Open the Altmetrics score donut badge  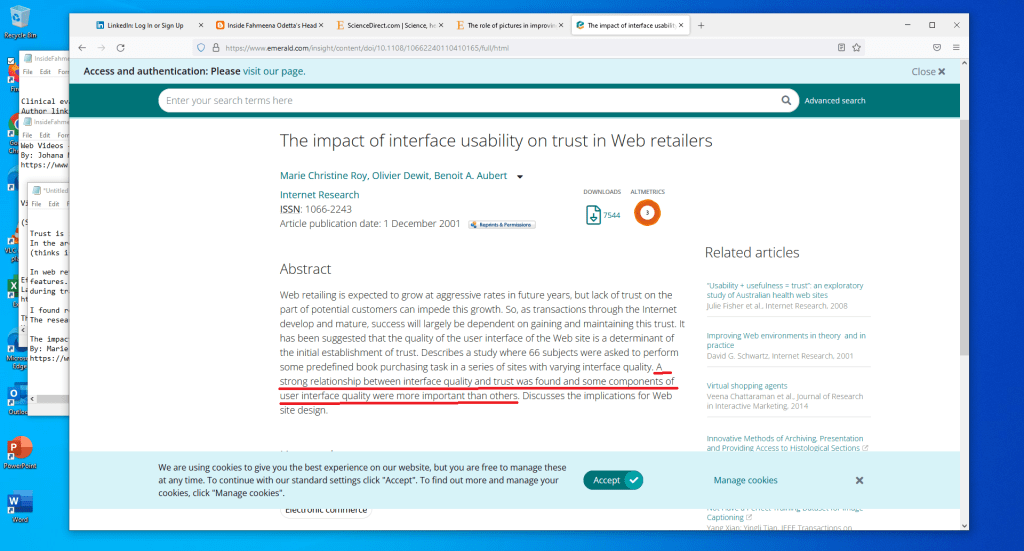coord(647,213)
